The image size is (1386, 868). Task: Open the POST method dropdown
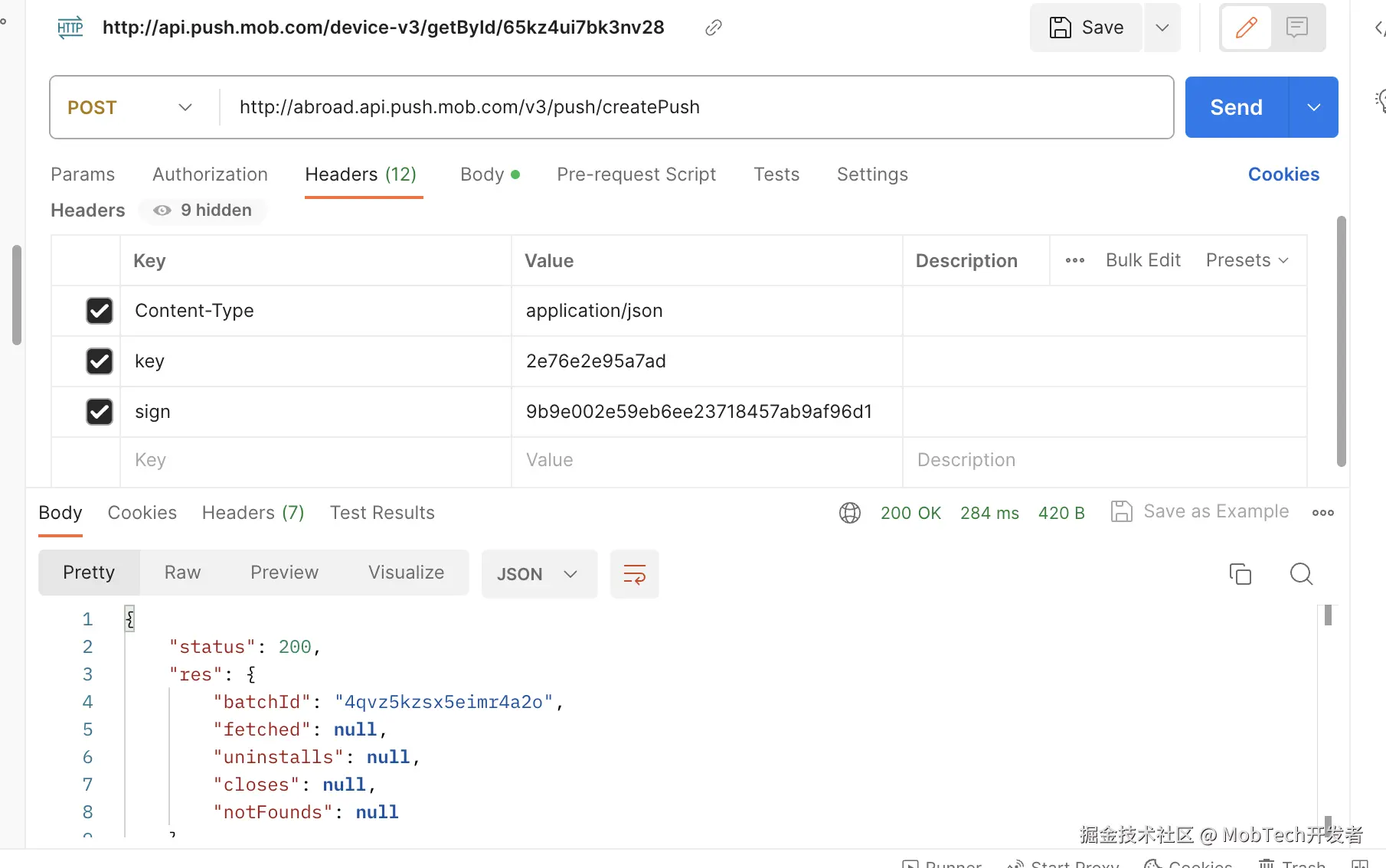130,108
